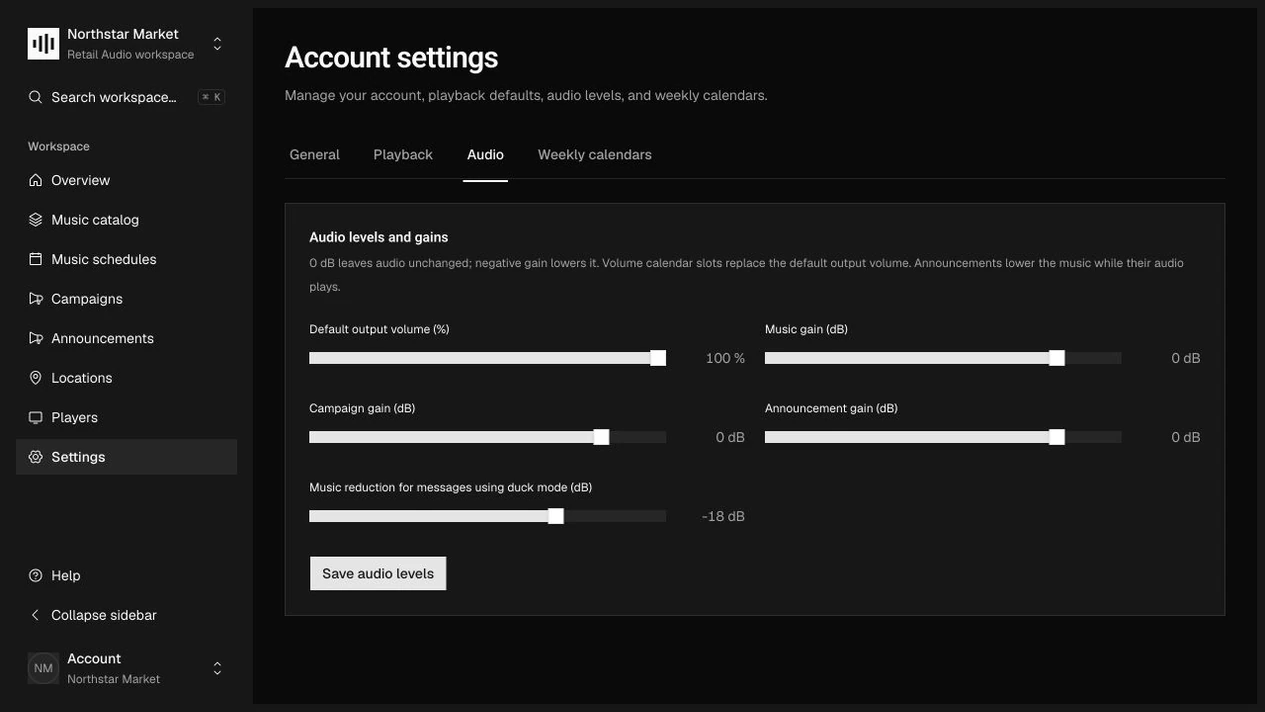Viewport: 1265px width, 712px height.
Task: Navigate to Announcements
Action: (126, 338)
